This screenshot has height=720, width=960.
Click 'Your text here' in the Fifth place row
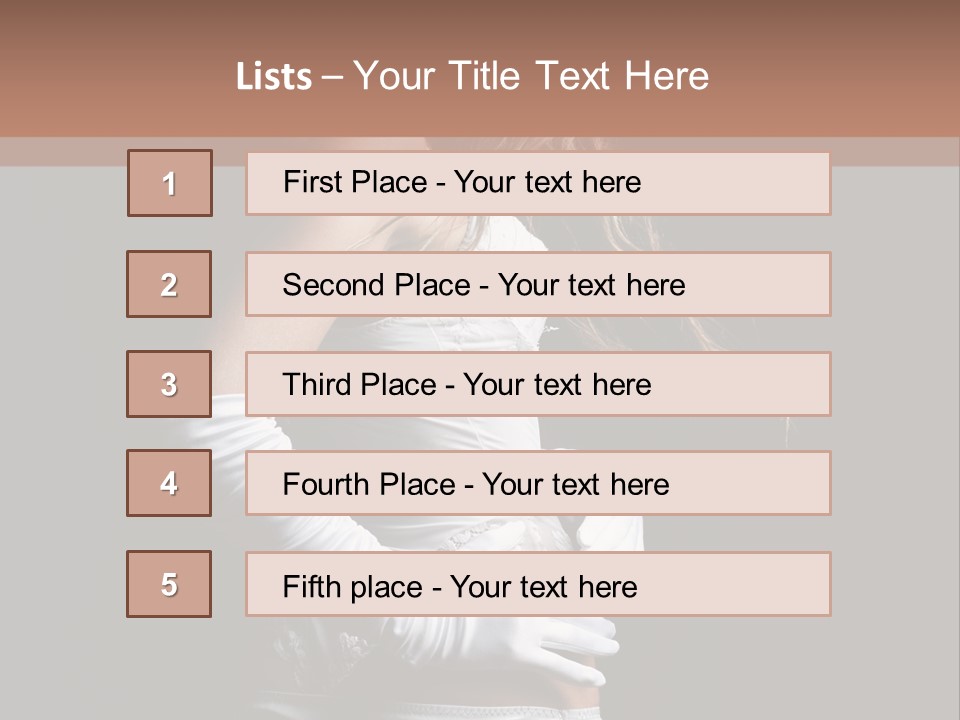(x=544, y=586)
